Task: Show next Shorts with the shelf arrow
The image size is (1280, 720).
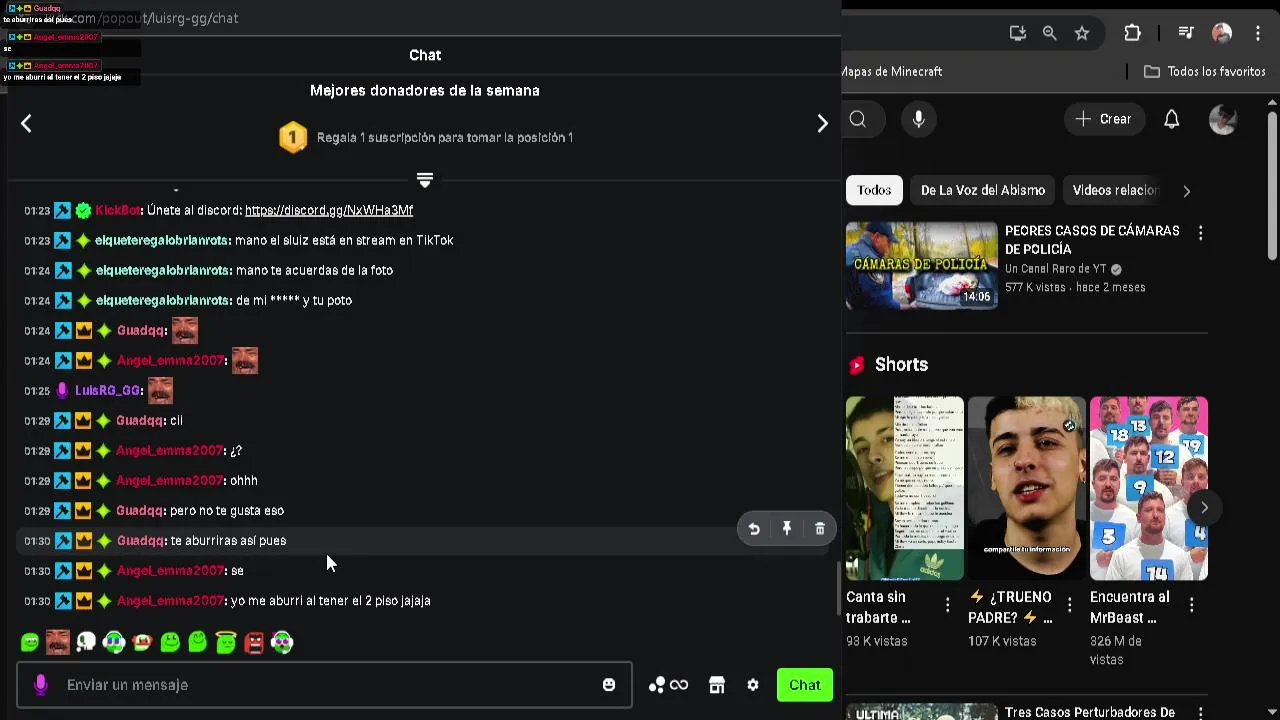Action: (x=1204, y=508)
